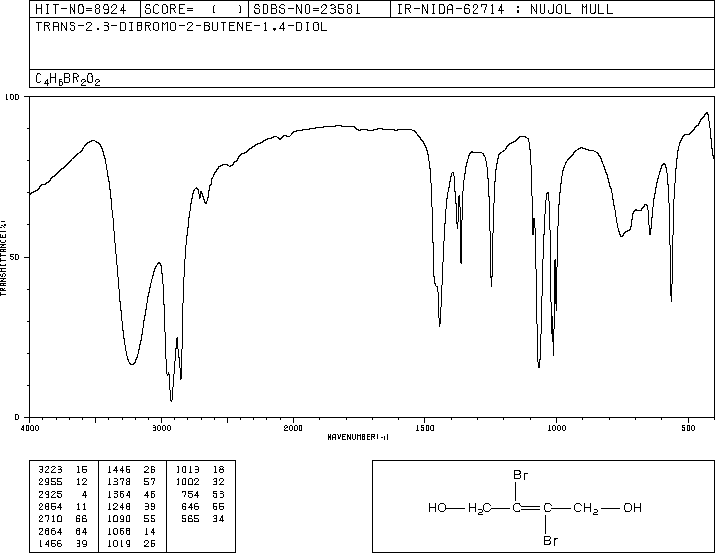Image resolution: width=715 pixels, height=553 pixels.
Task: Select peak value 1090 in the table
Action: [x=119, y=519]
